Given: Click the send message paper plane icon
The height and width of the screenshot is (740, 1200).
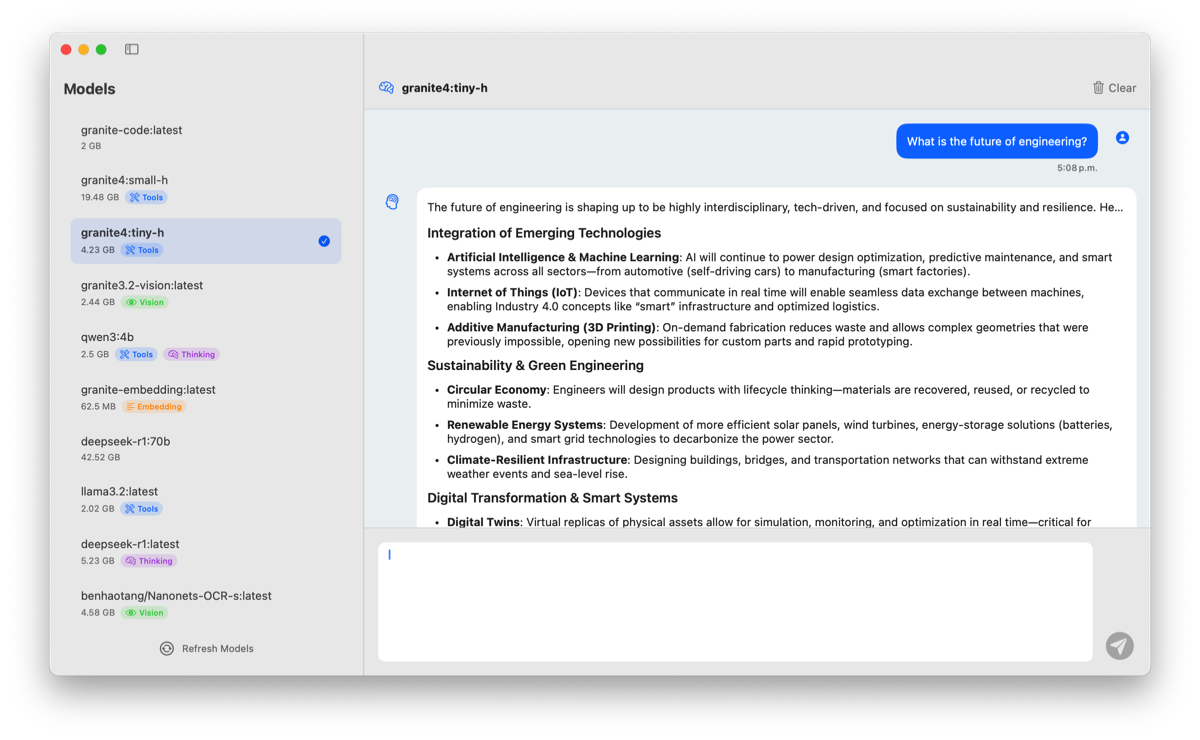Looking at the screenshot, I should point(1119,646).
